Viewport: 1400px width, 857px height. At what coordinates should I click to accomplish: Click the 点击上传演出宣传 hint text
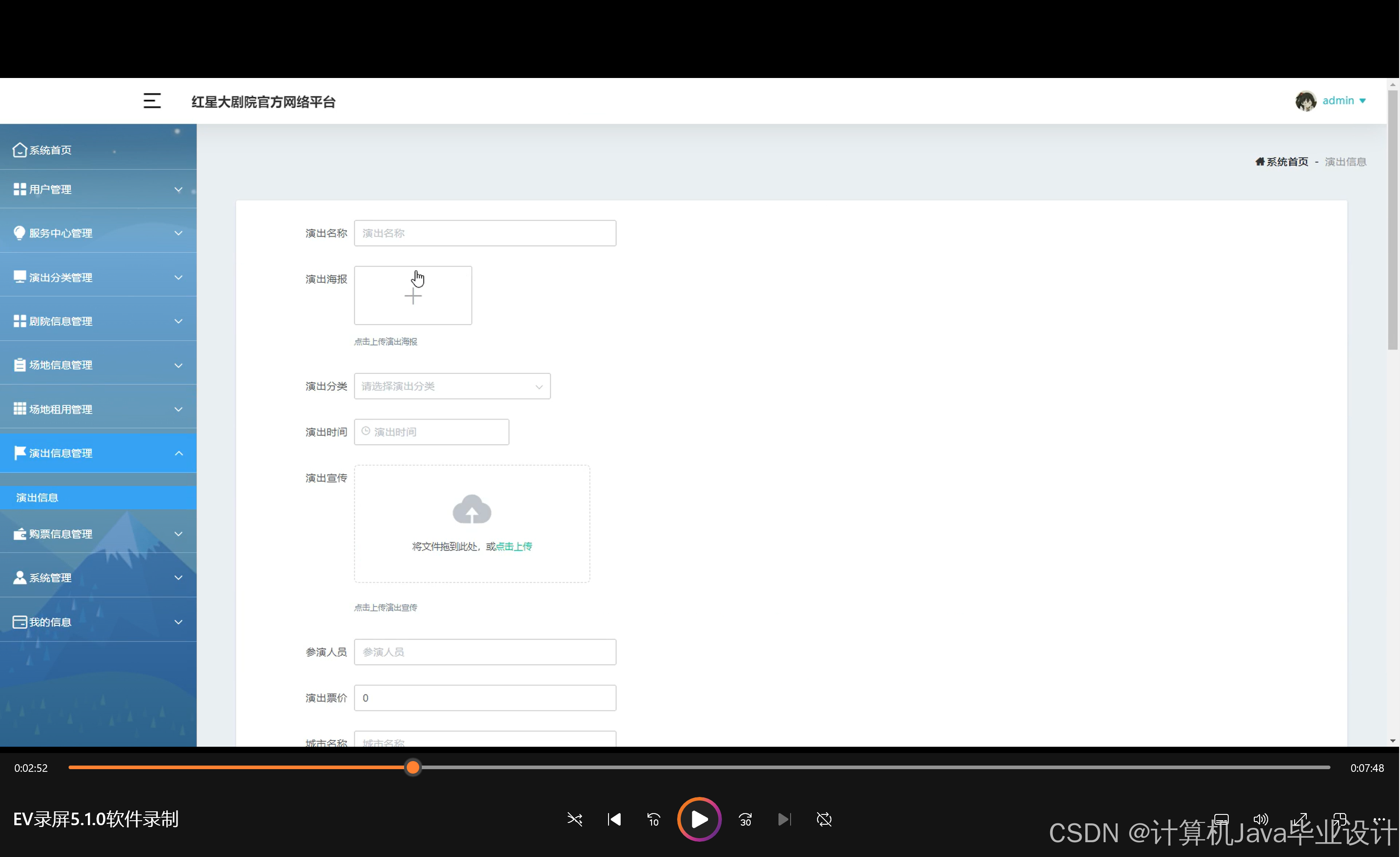[x=385, y=607]
